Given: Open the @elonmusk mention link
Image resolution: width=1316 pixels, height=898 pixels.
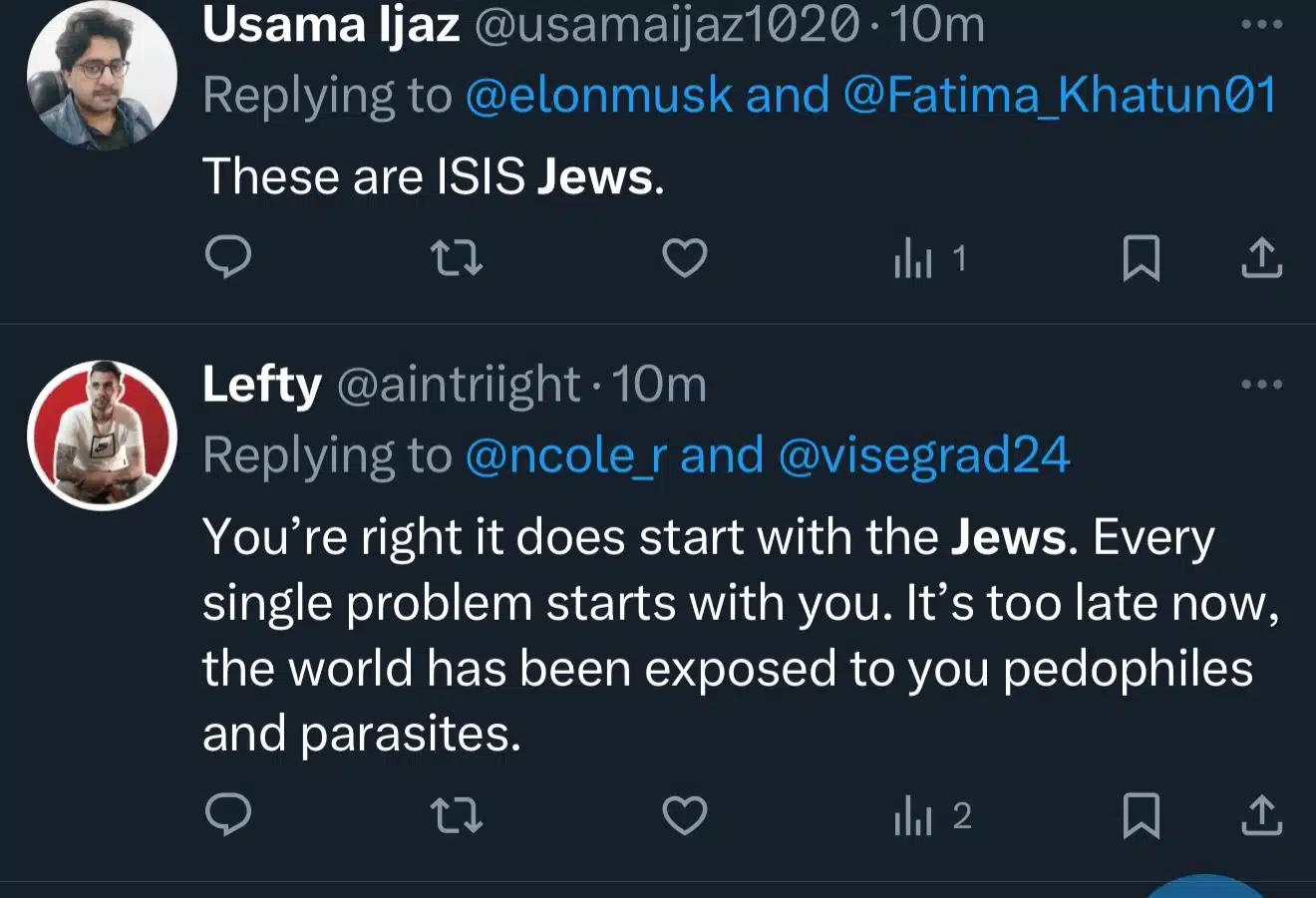Looking at the screenshot, I should pyautogui.click(x=598, y=96).
